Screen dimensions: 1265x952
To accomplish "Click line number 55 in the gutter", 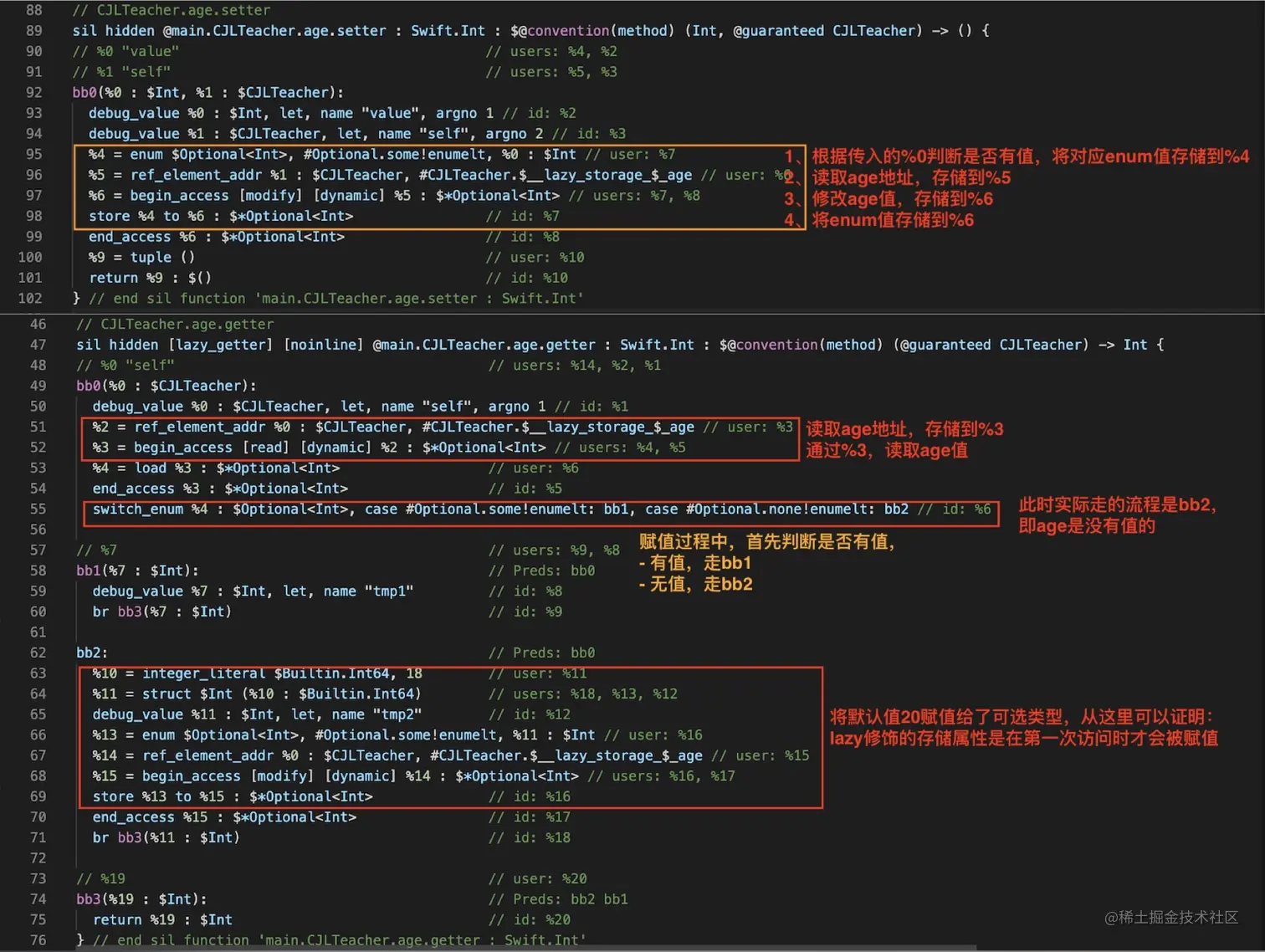I will 38,509.
